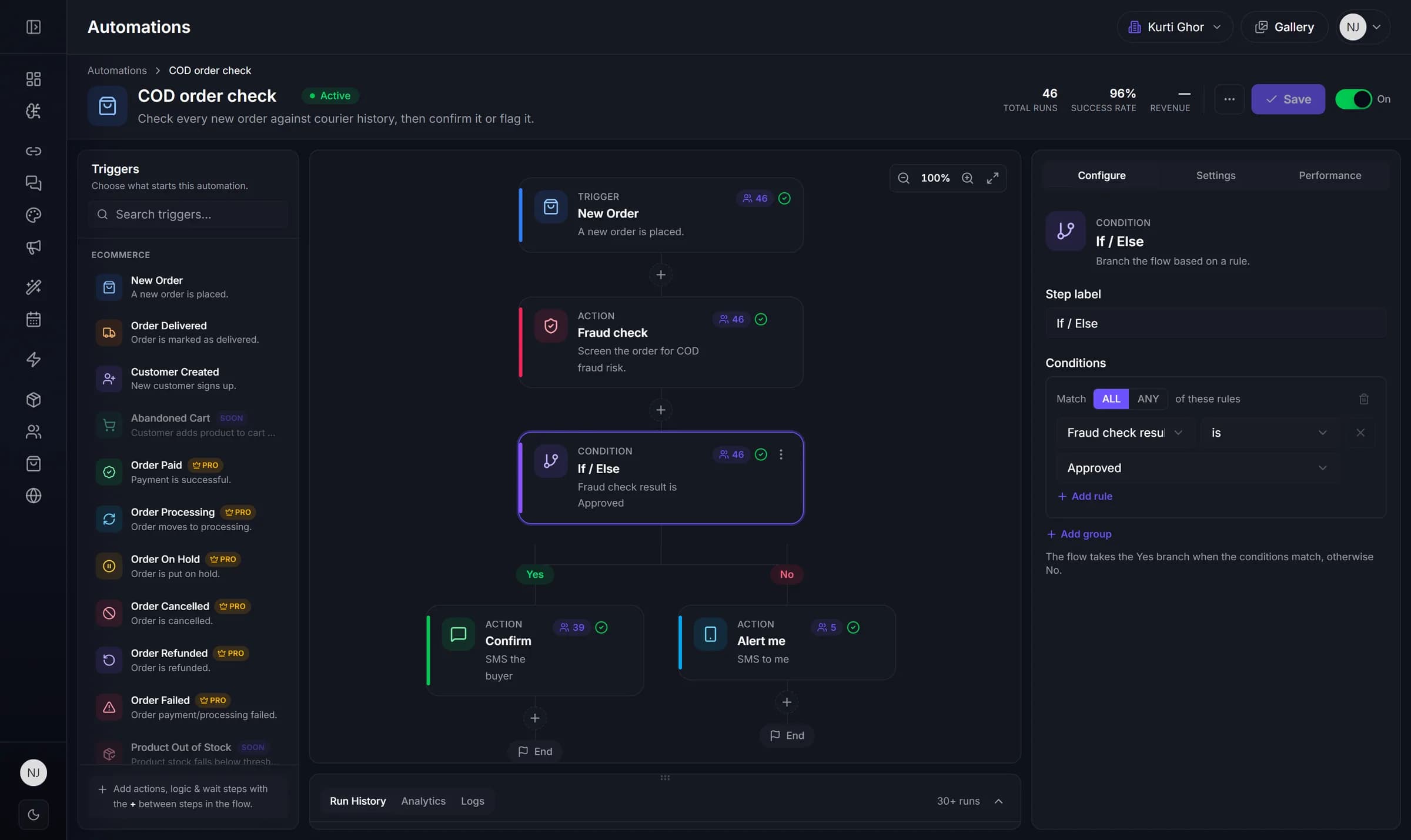Delete the conditions group trash icon
The image size is (1411, 840).
(x=1364, y=399)
